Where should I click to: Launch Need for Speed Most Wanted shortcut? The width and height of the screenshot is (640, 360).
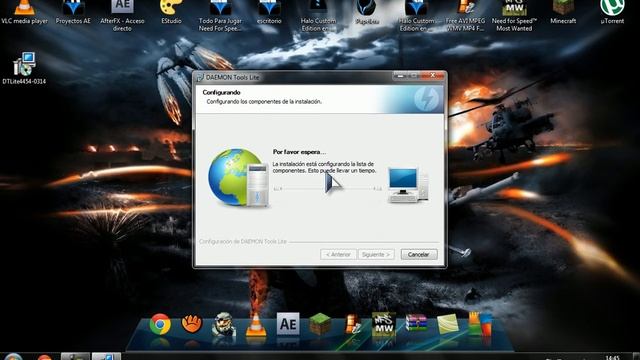(x=514, y=15)
